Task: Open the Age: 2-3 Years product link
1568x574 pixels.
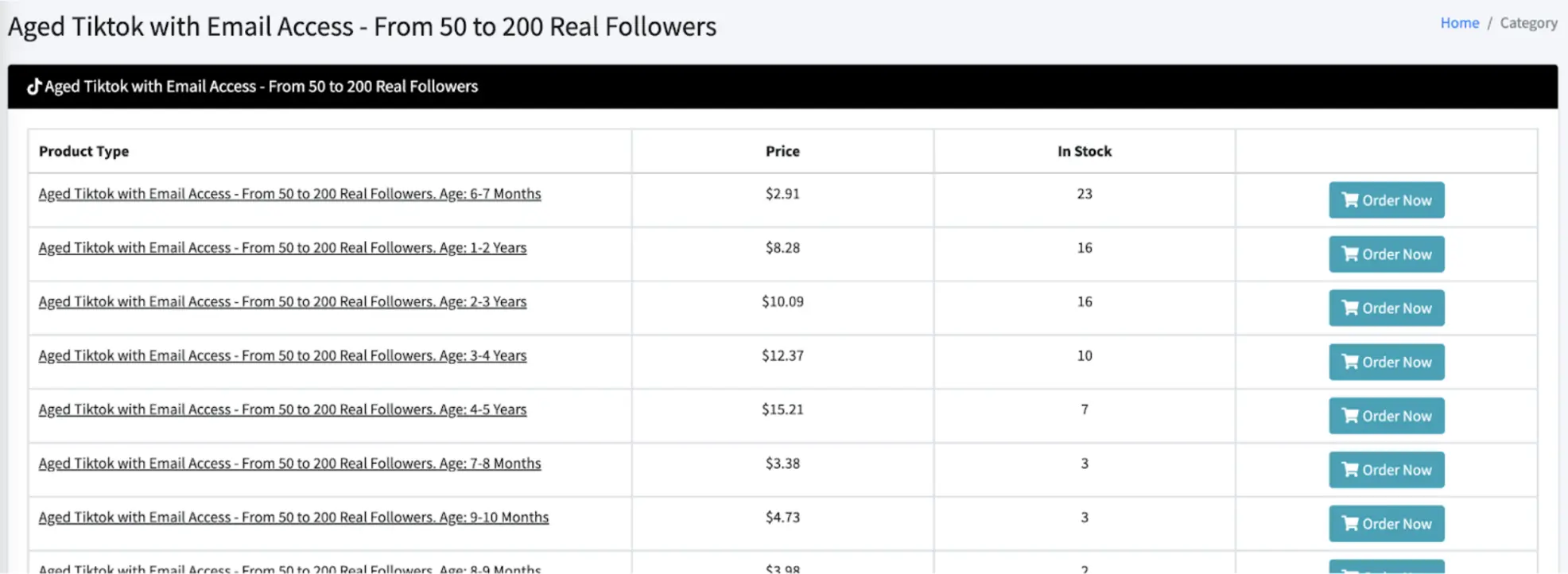Action: pyautogui.click(x=282, y=301)
